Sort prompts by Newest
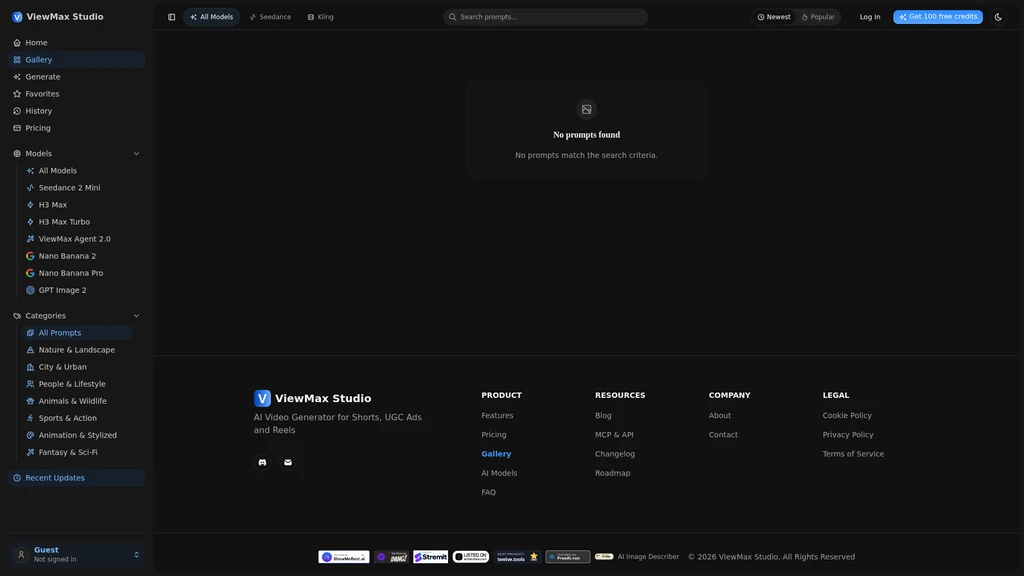 click(774, 17)
